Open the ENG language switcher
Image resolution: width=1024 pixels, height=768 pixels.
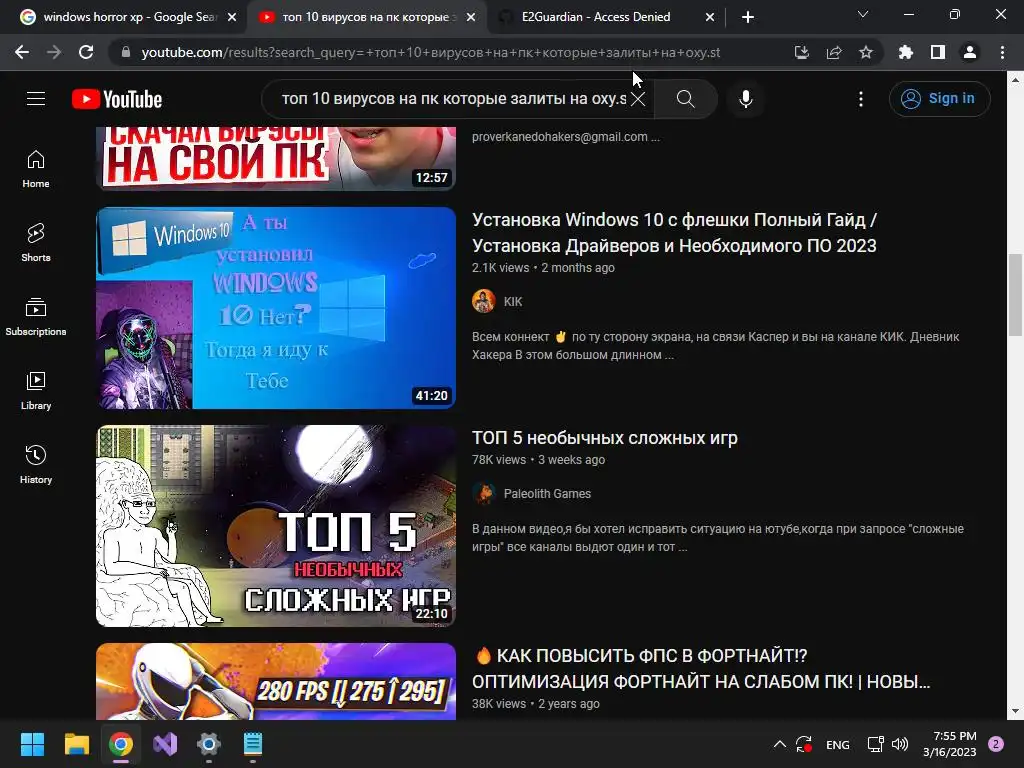tap(838, 744)
